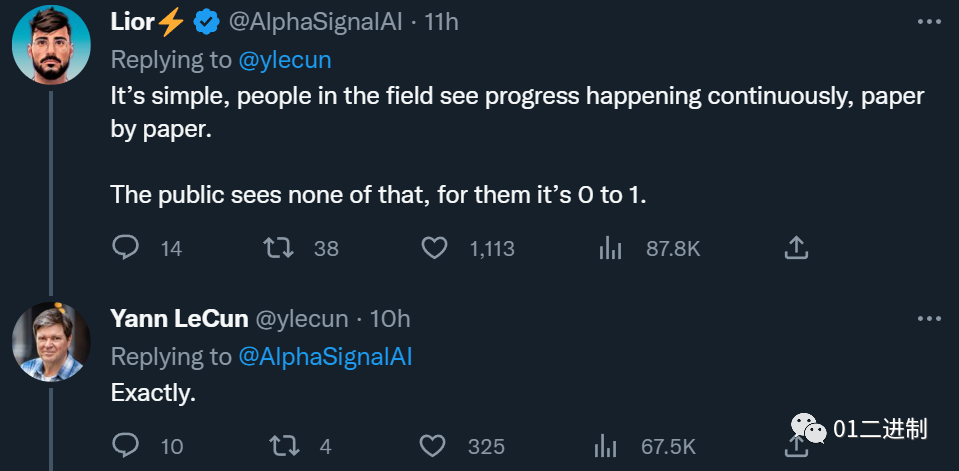Reply to Lior's tweet via comment icon
The width and height of the screenshot is (959, 471).
(x=125, y=248)
